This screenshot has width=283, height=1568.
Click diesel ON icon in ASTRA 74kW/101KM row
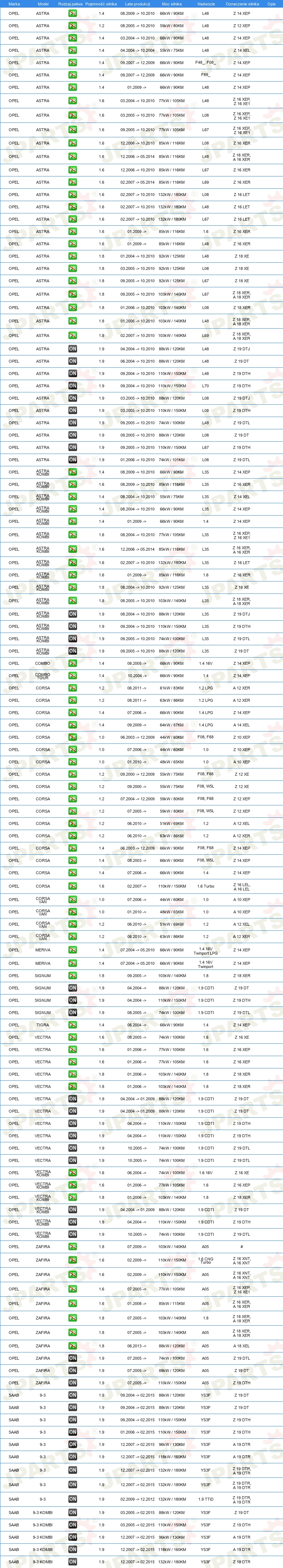tap(72, 460)
